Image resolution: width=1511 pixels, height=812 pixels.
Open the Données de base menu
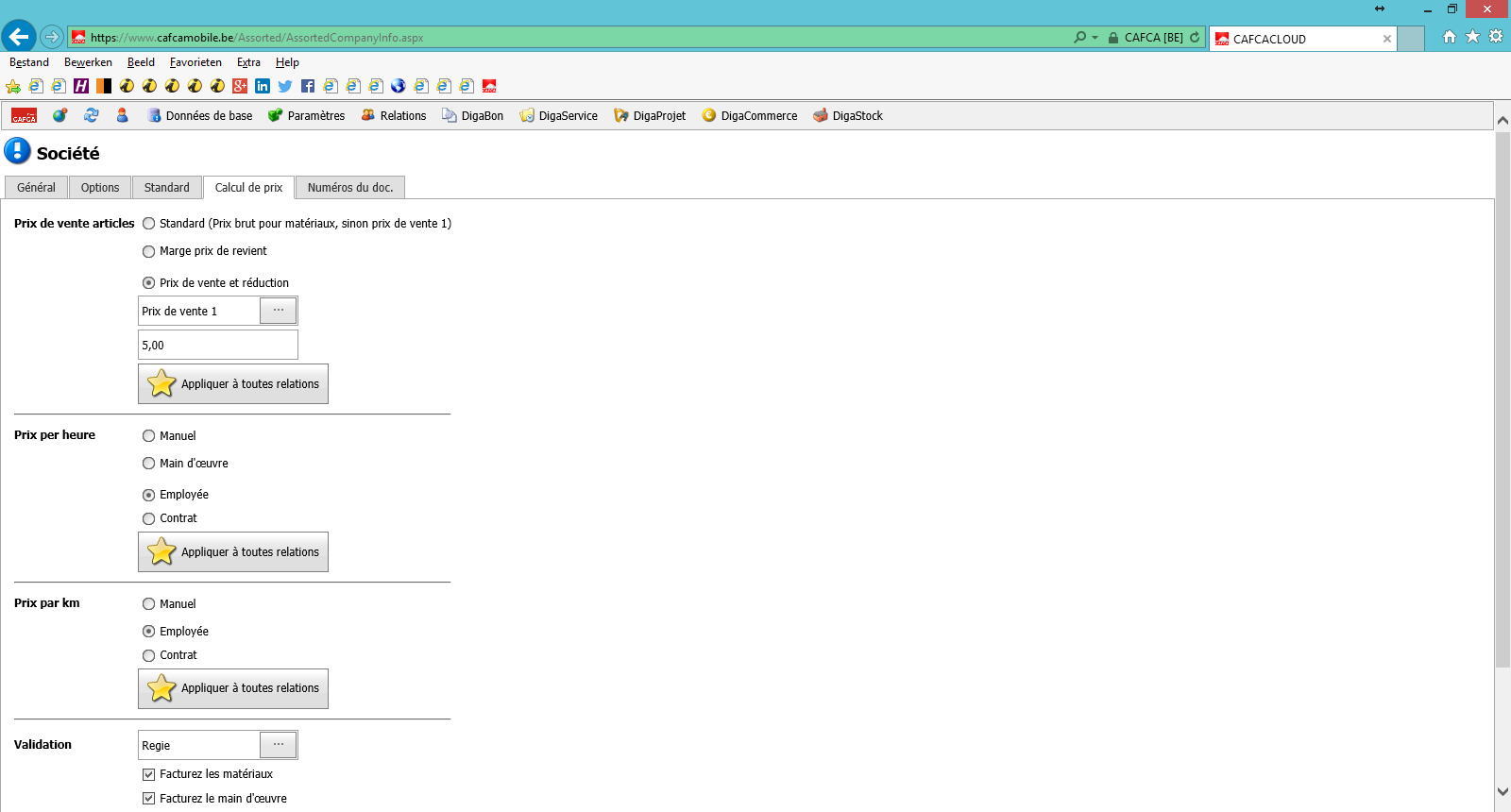pyautogui.click(x=200, y=116)
